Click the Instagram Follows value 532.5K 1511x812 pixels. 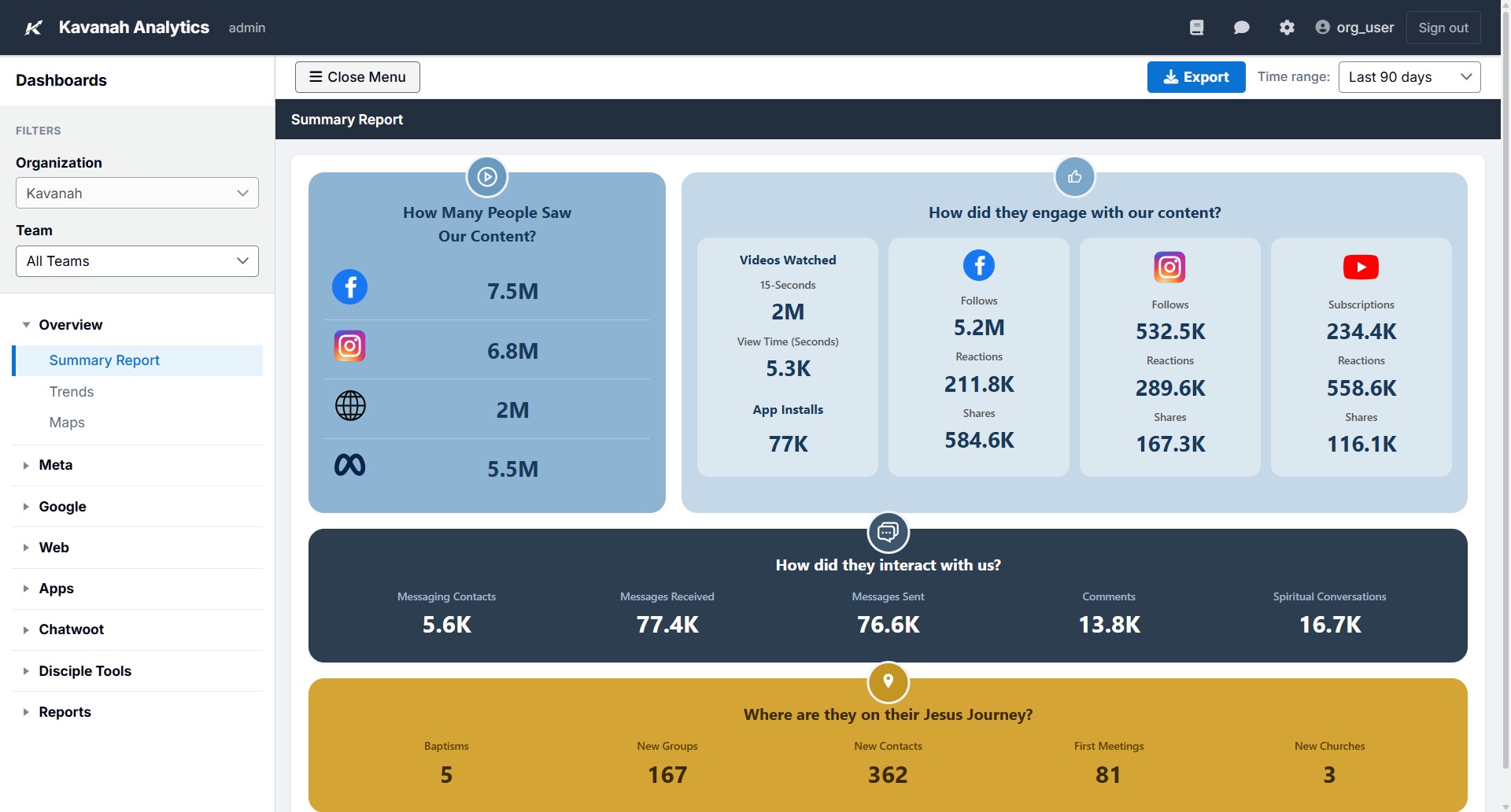tap(1170, 331)
